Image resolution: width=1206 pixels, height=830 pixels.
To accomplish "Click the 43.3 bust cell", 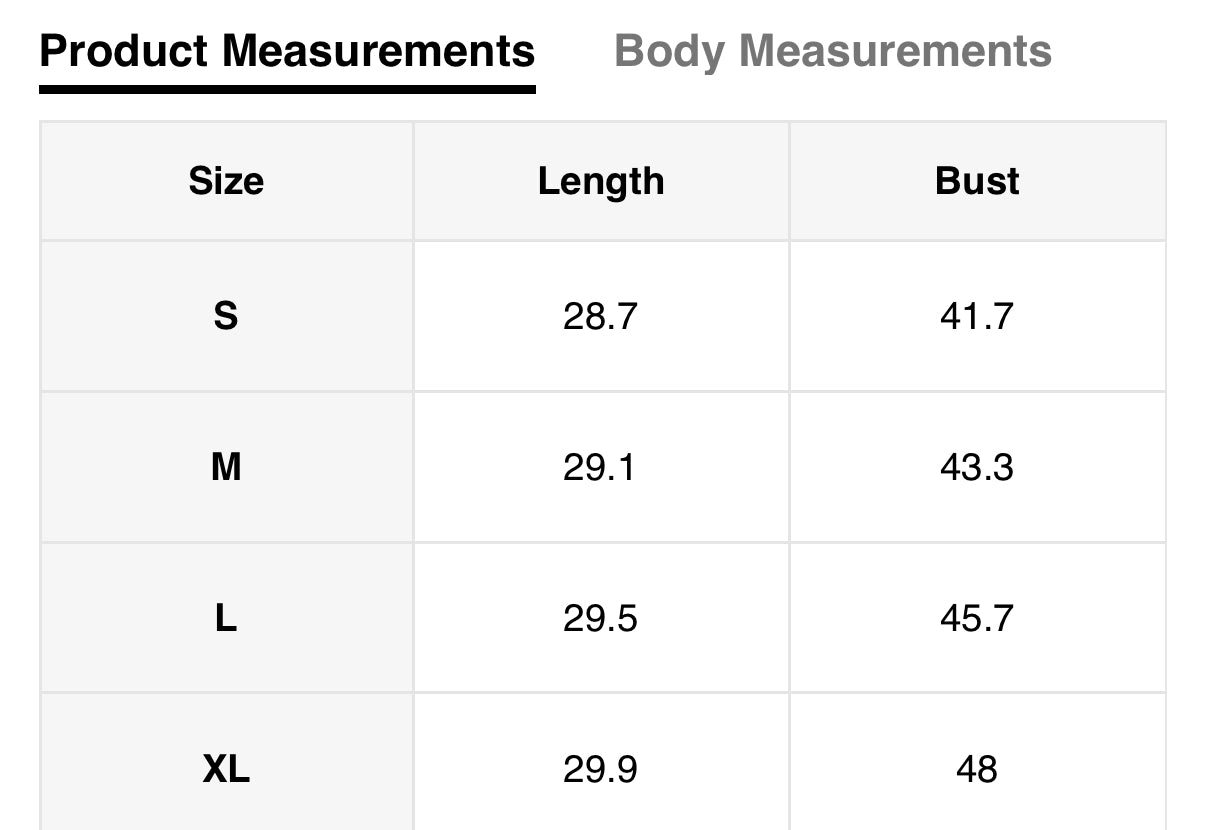I will 977,467.
